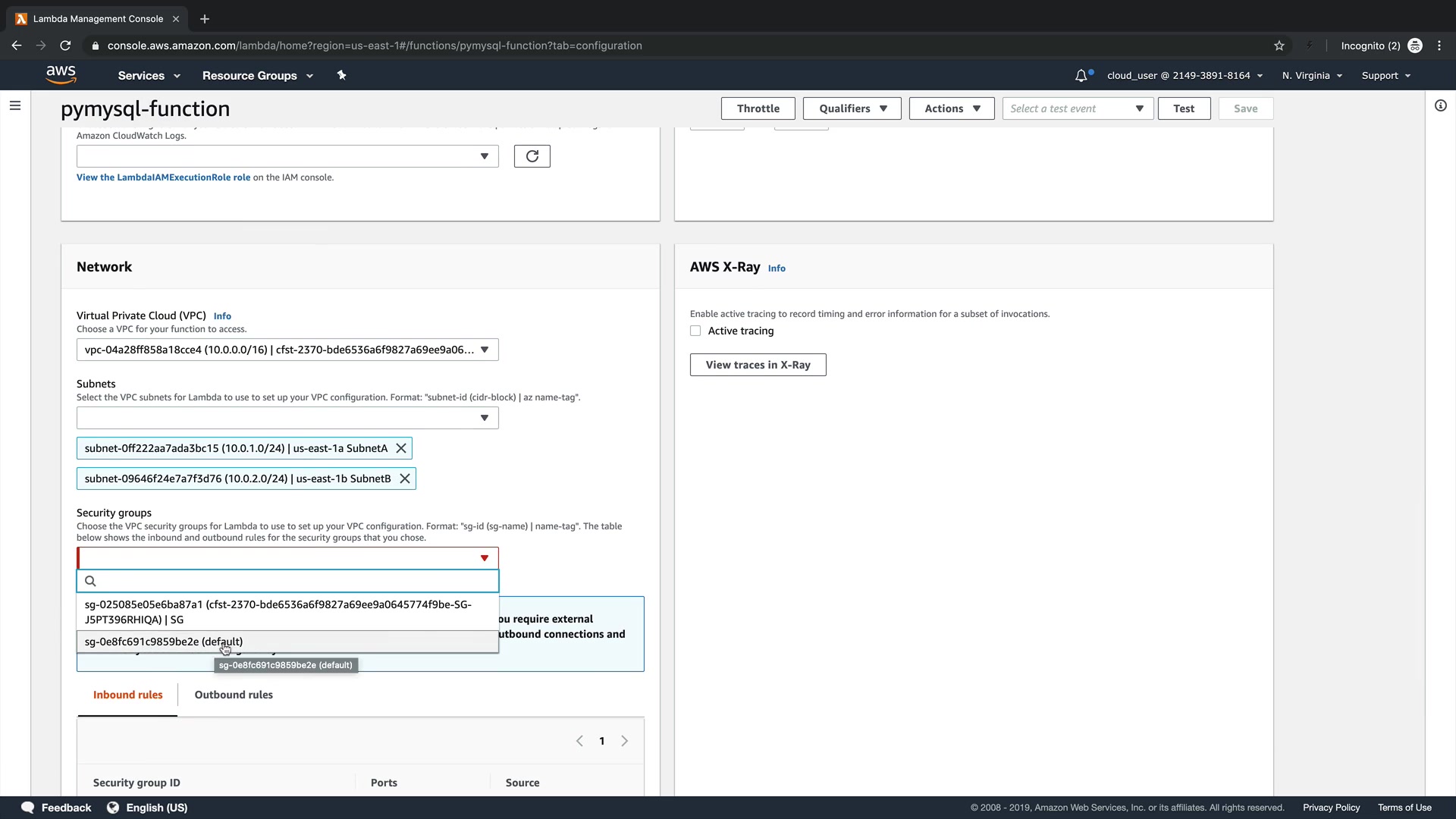The width and height of the screenshot is (1456, 819).
Task: Remove SubnetB with its X icon
Action: click(x=405, y=479)
